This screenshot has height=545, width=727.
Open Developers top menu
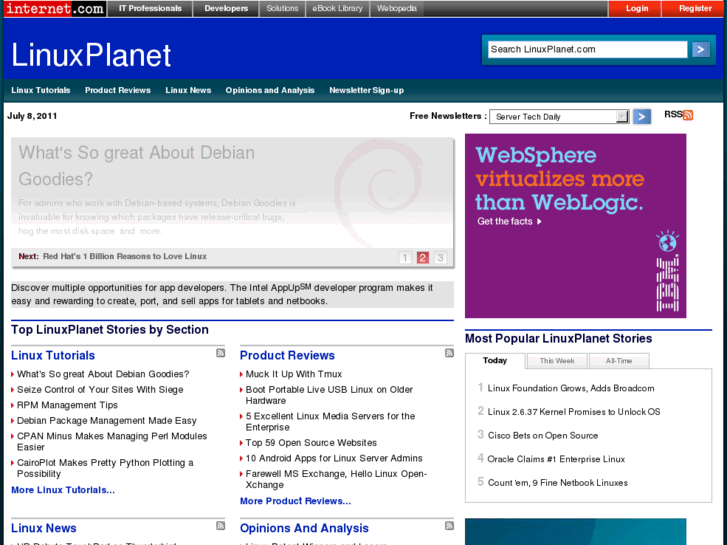tap(226, 8)
